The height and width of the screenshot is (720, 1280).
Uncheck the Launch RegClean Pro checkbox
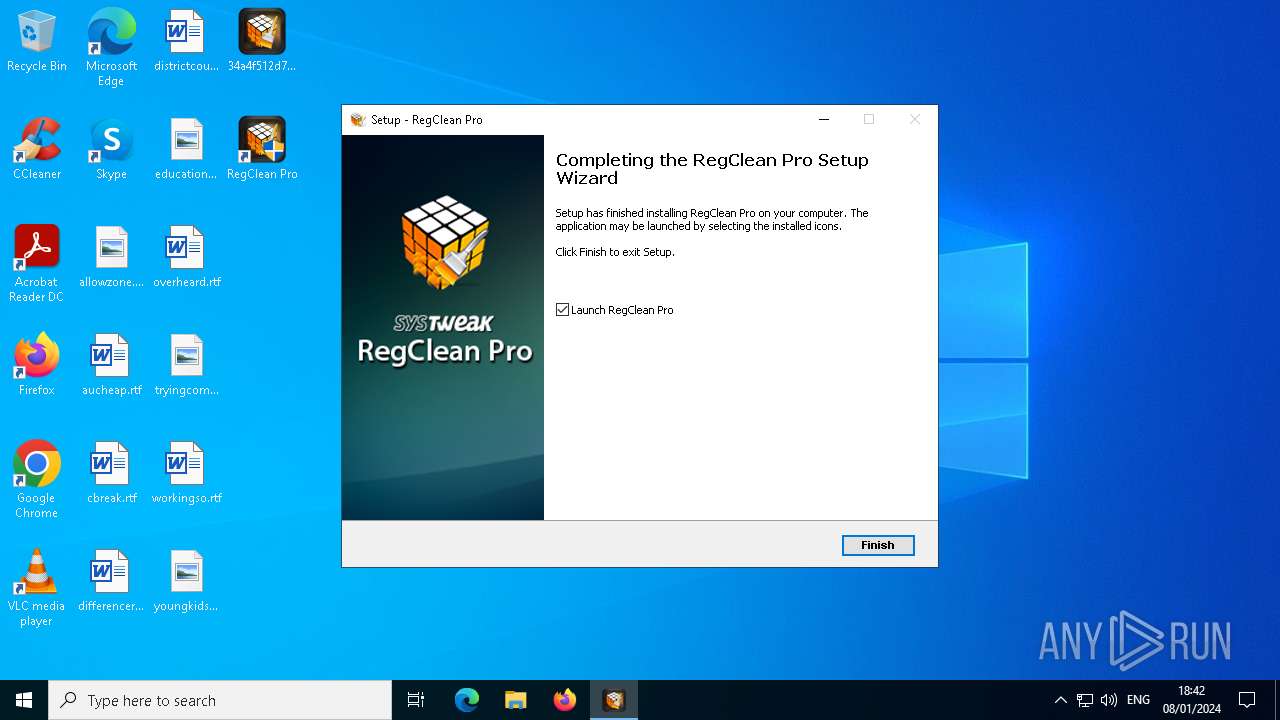562,310
